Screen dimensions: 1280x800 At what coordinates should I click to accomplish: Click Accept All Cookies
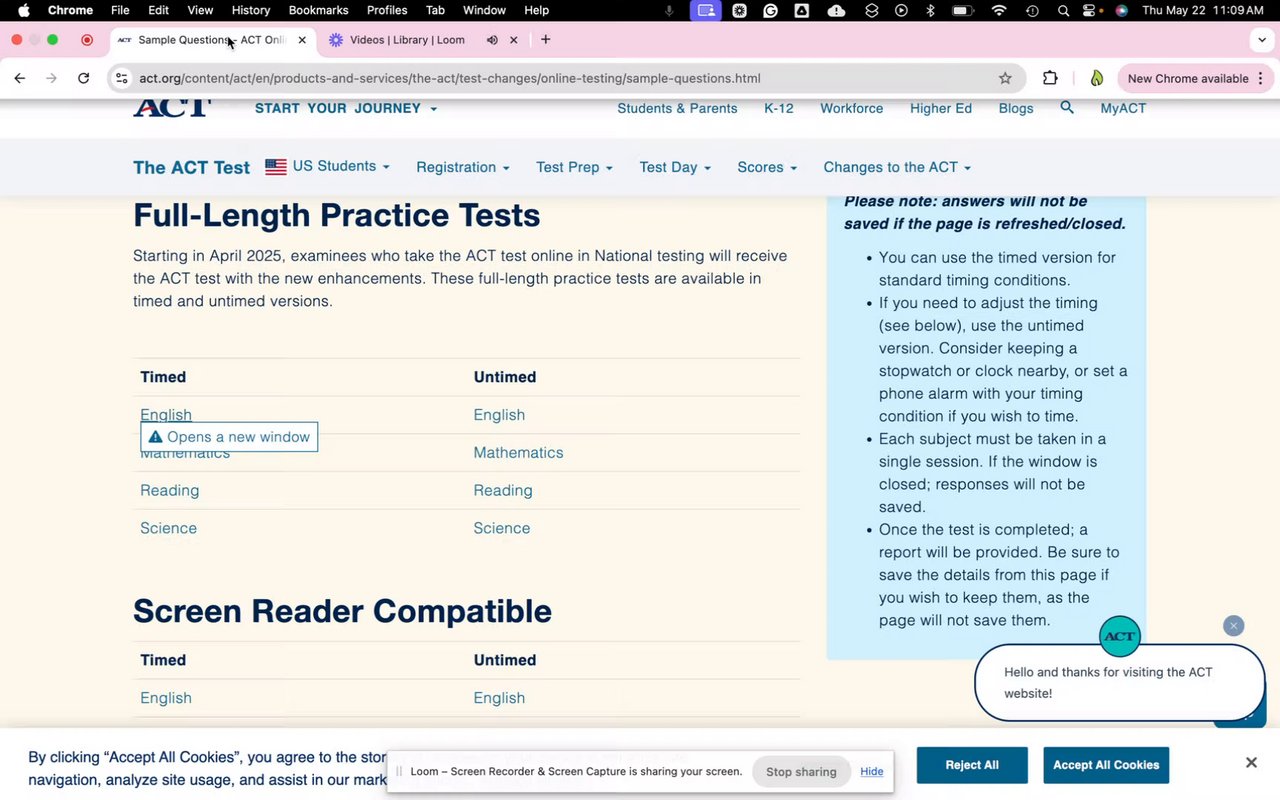1106,765
